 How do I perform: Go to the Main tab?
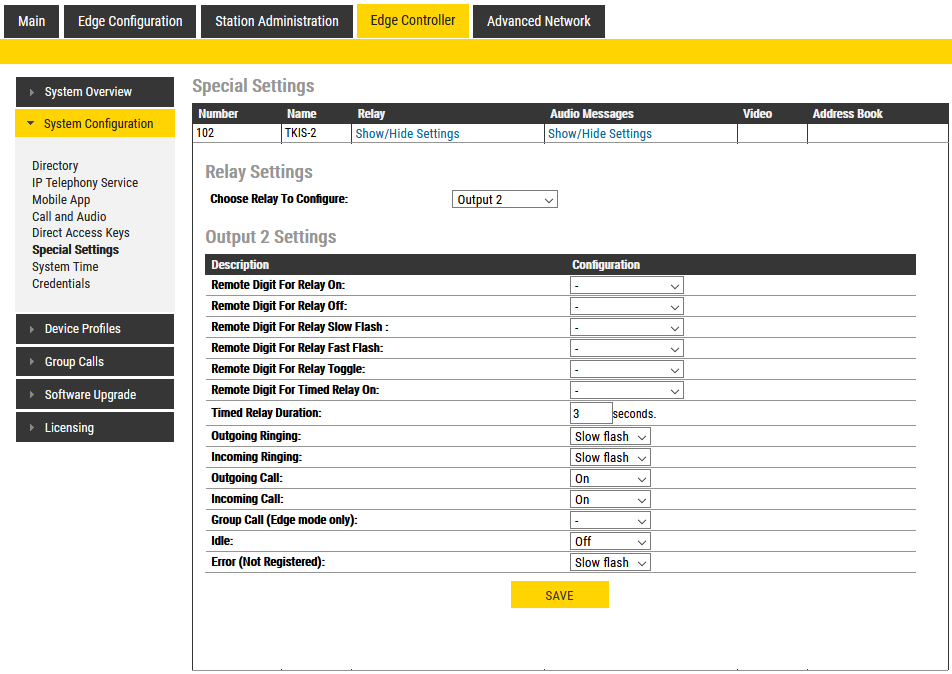[32, 21]
